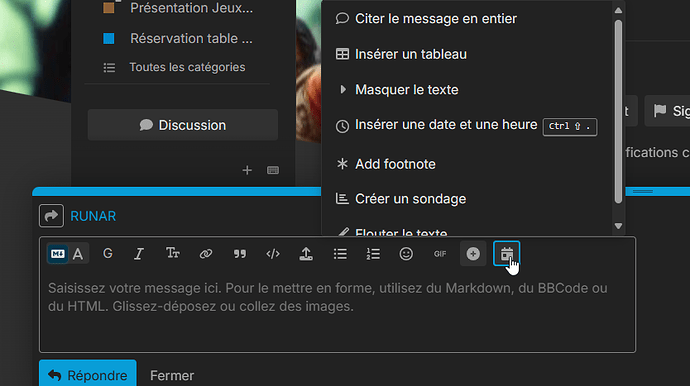Close the composer with Fermer
The height and width of the screenshot is (386, 690).
point(172,375)
